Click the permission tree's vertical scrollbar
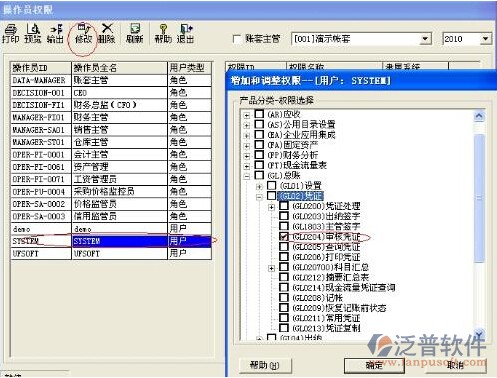The height and width of the screenshot is (378, 497). [x=479, y=223]
